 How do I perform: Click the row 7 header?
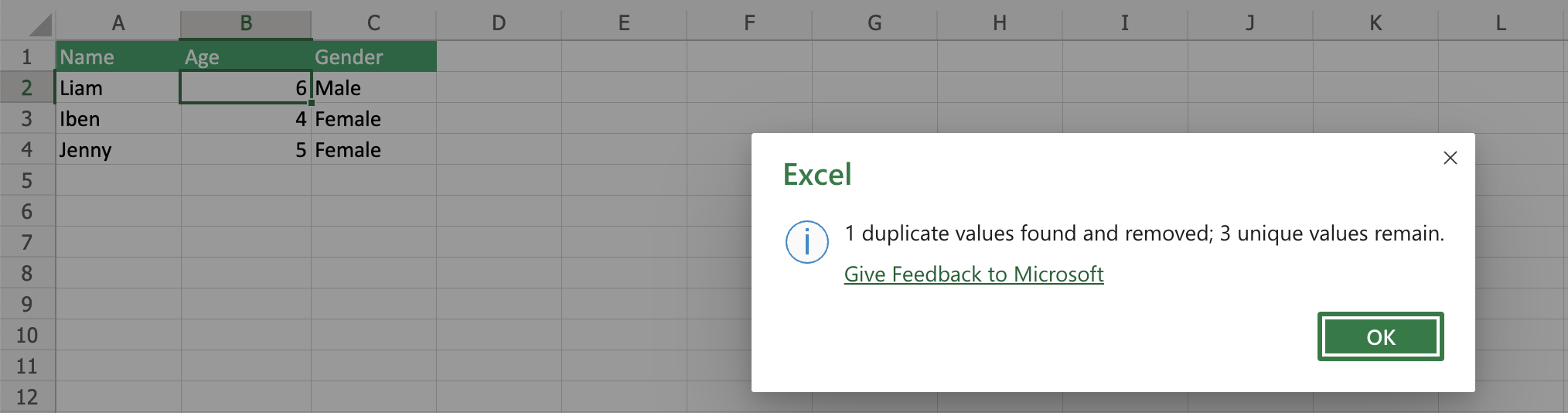(x=27, y=242)
